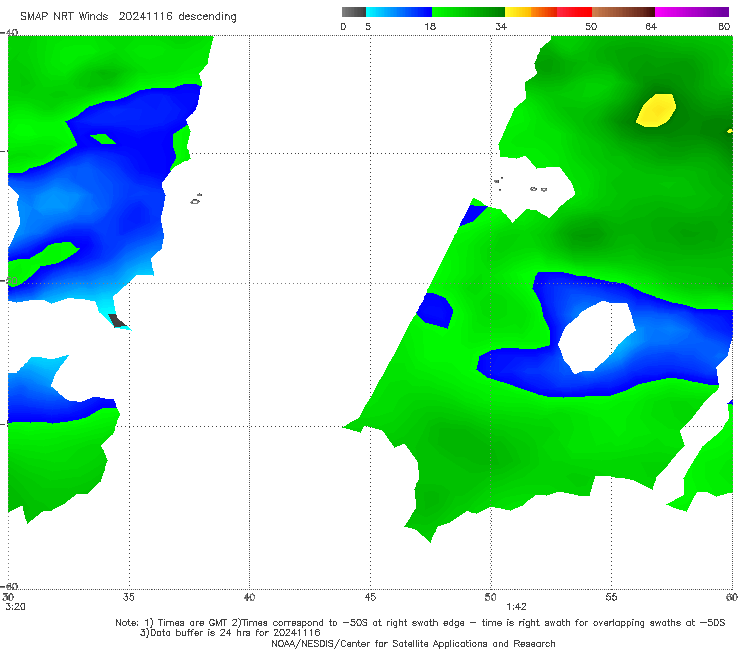Click the title "SMAP NRT Winds 20241116 descending"
740x650 pixels.
[128, 17]
